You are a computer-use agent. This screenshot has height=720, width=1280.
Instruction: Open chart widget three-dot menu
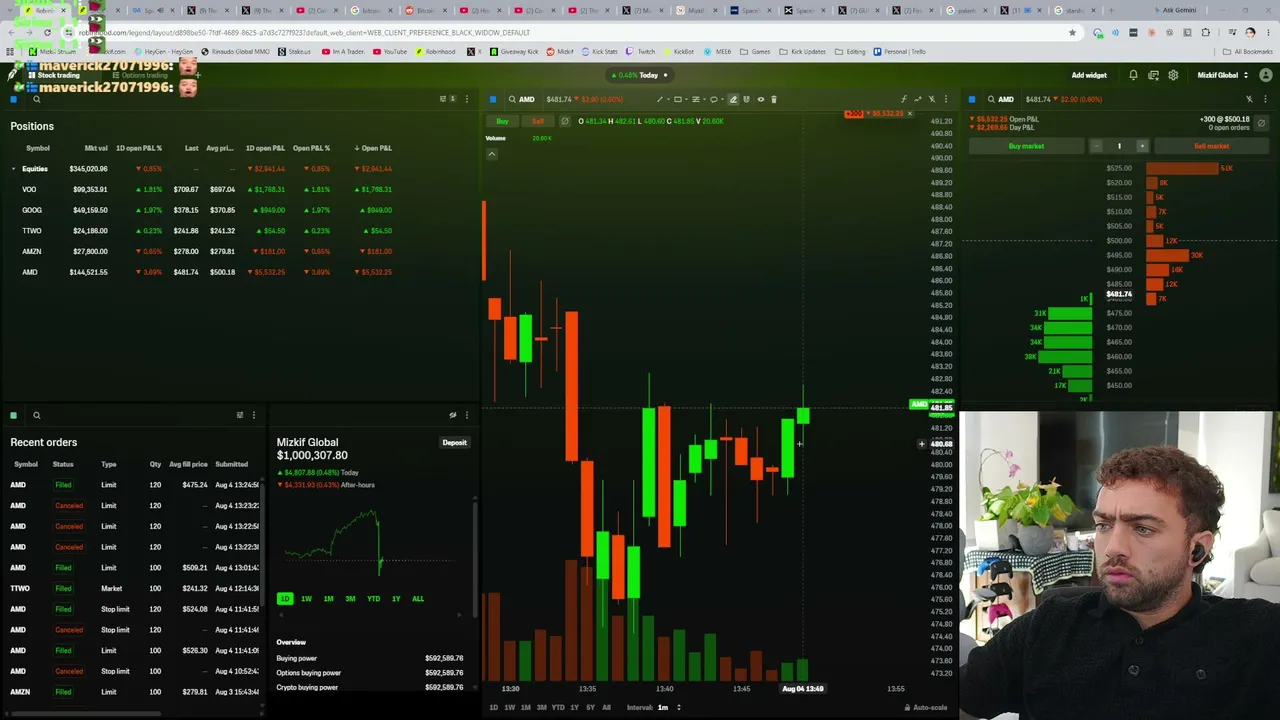coord(946,99)
